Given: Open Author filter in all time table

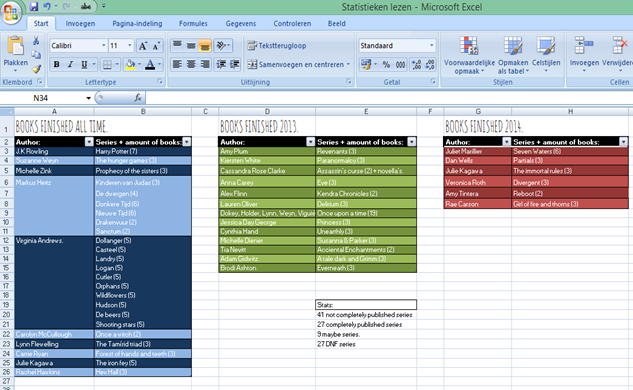Looking at the screenshot, I should (x=89, y=142).
